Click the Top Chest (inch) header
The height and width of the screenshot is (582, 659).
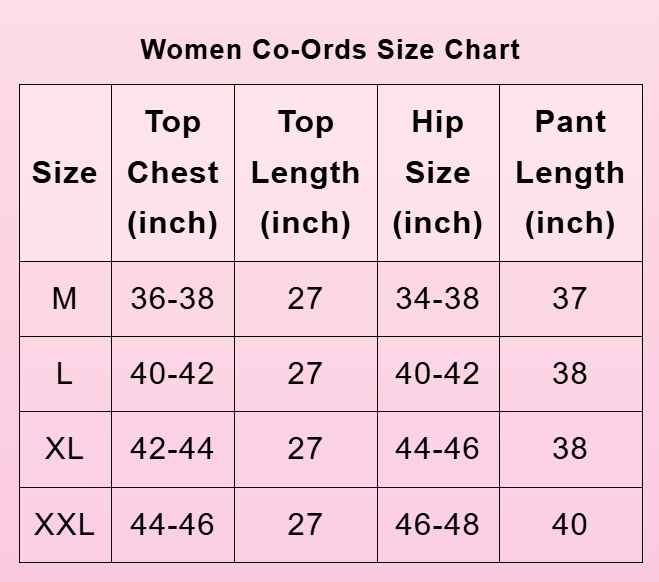pyautogui.click(x=172, y=173)
